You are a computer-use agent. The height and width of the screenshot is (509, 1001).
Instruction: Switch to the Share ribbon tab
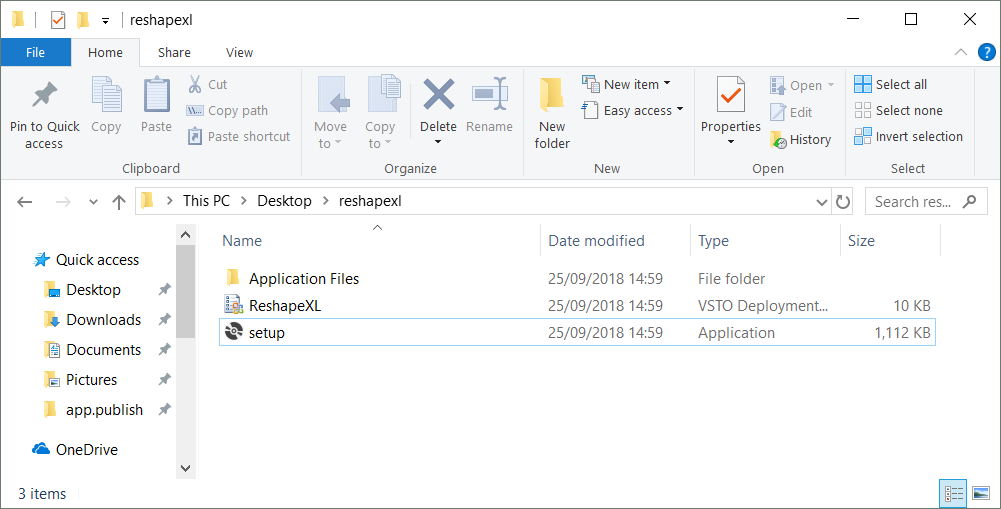tap(174, 52)
